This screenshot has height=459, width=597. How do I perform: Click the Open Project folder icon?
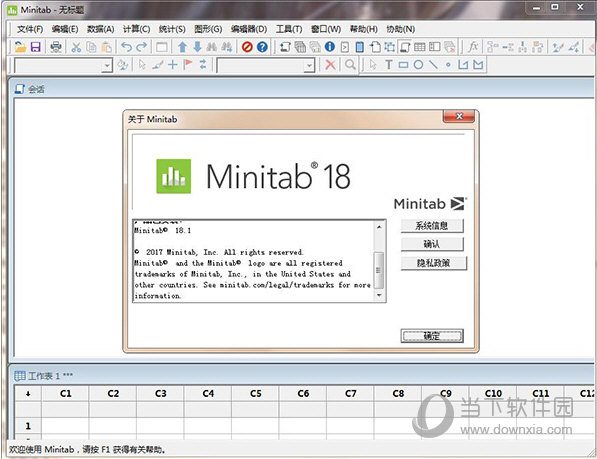point(20,47)
